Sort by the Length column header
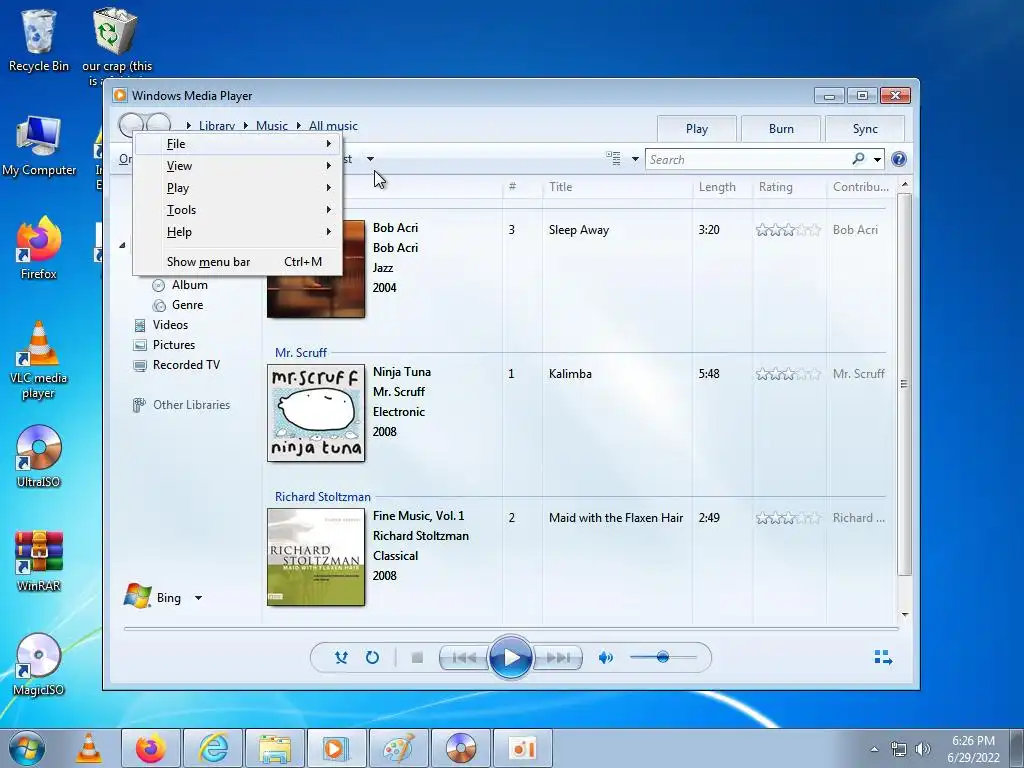Screen dimensions: 1024x768 tap(722, 187)
